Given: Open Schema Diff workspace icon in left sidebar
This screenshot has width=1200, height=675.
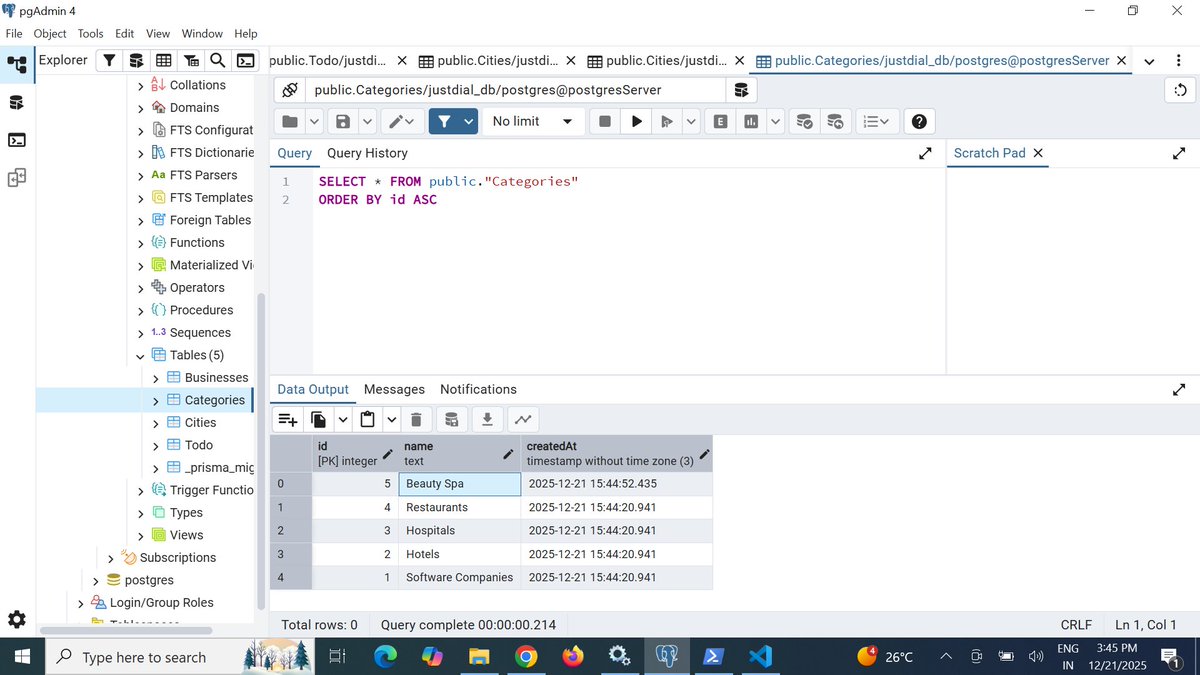Looking at the screenshot, I should coord(17,178).
